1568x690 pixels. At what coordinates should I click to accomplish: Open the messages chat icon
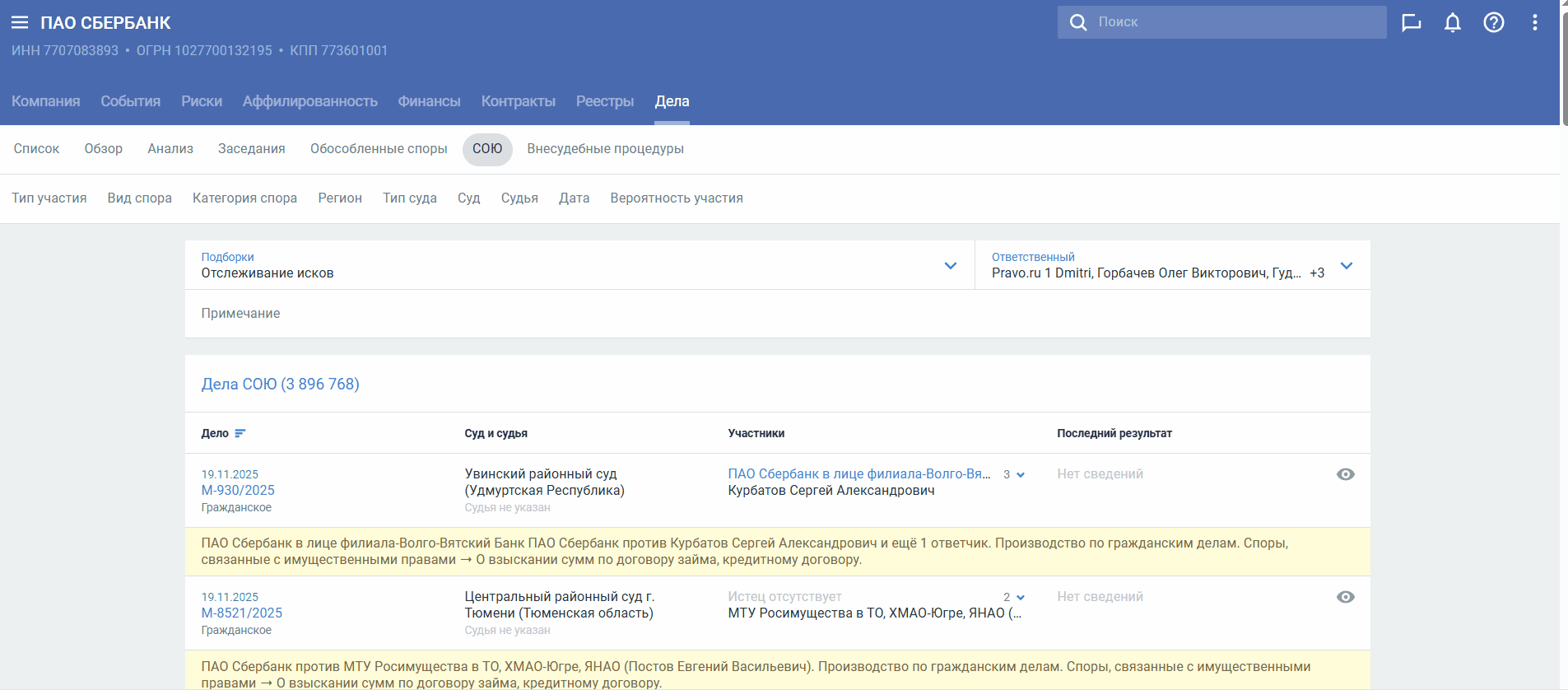[x=1411, y=22]
